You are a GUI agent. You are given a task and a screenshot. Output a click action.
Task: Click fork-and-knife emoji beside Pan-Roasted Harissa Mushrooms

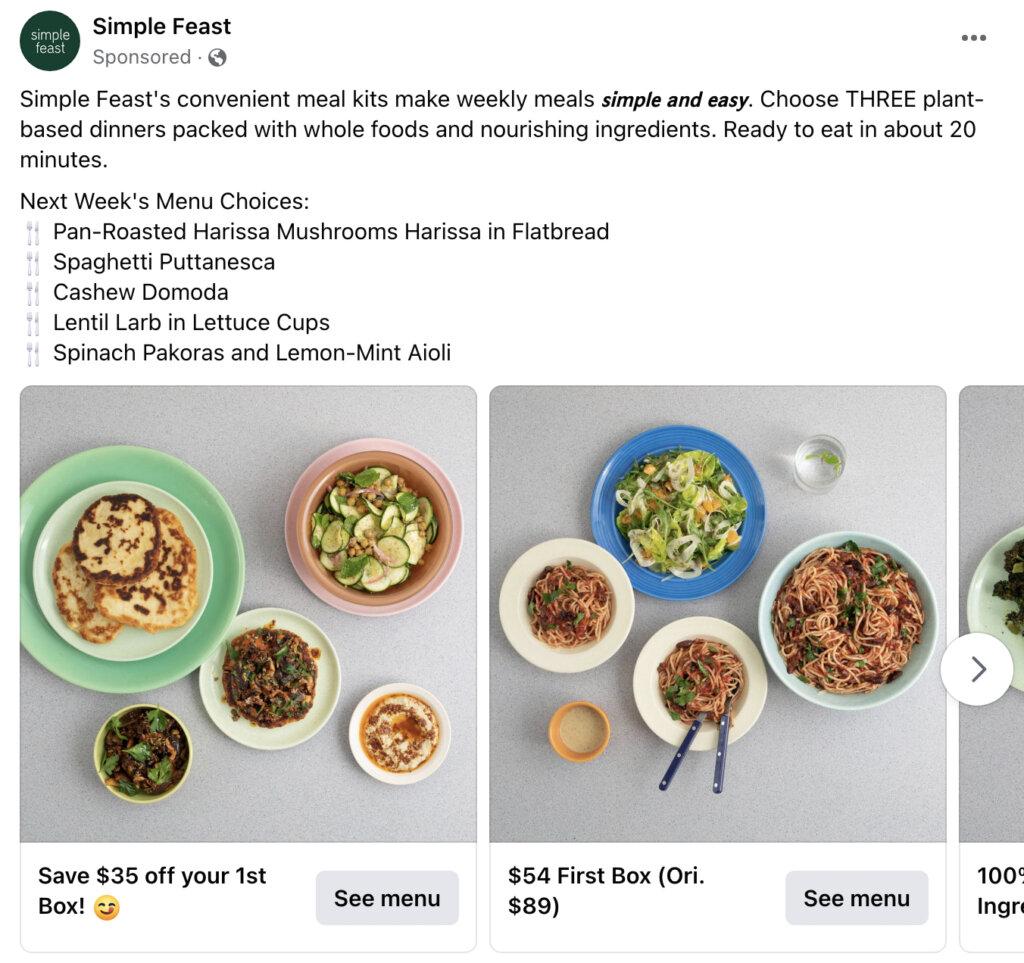(33, 232)
